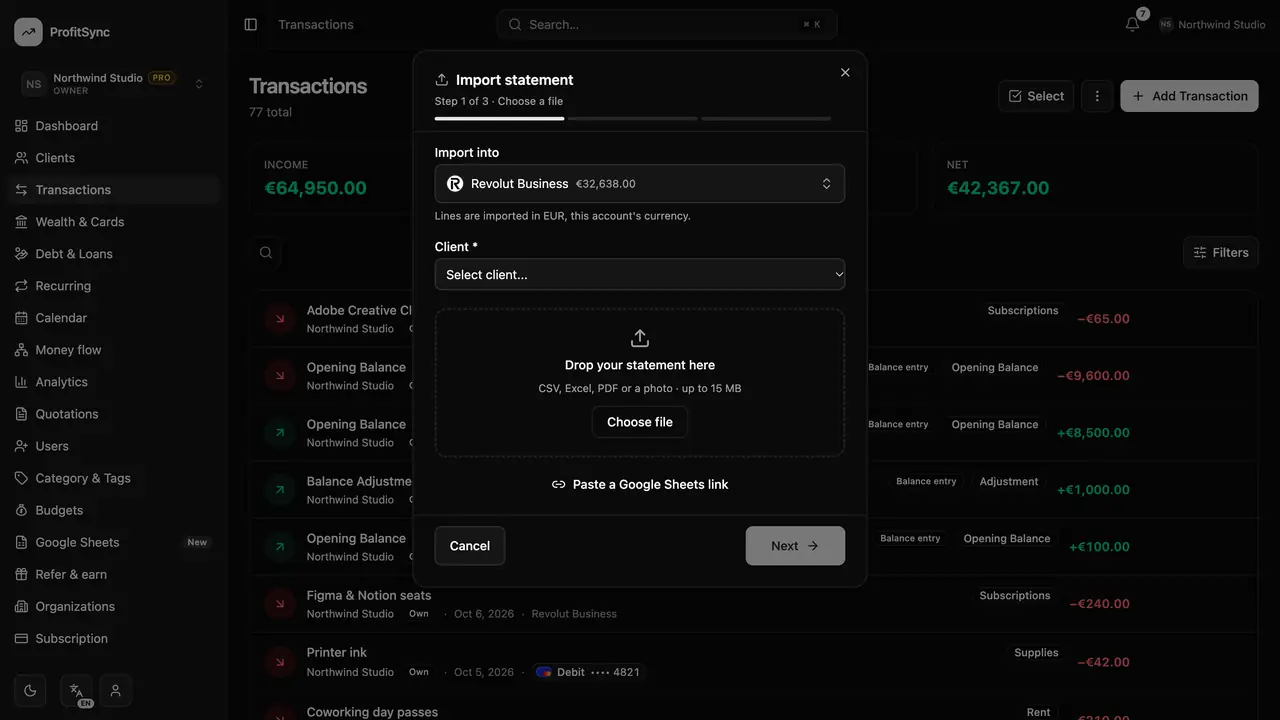Open the notifications bell
This screenshot has height=720, width=1280.
[1132, 24]
